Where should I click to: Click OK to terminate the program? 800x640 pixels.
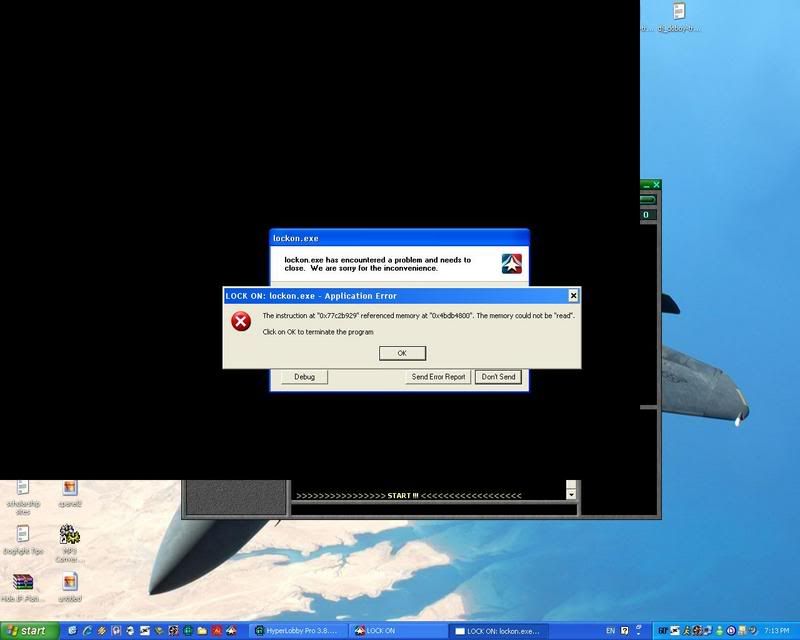click(401, 352)
